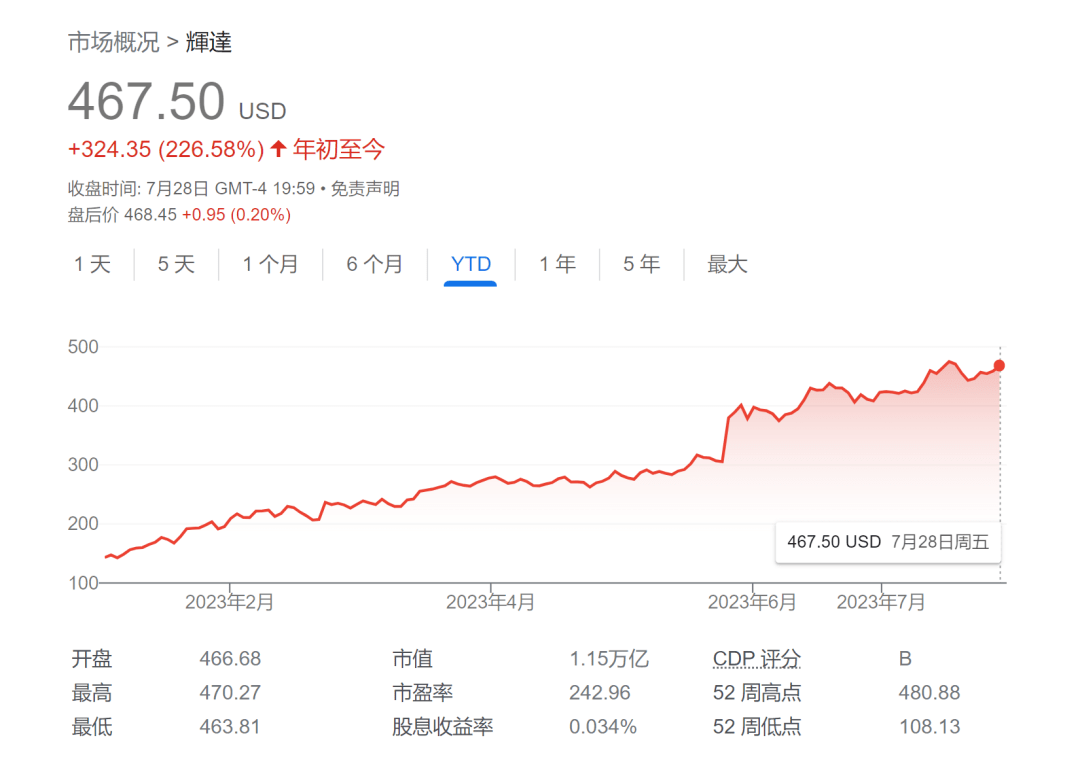Click the USD currency label beside the price
This screenshot has height=759, width=1080.
(x=262, y=111)
